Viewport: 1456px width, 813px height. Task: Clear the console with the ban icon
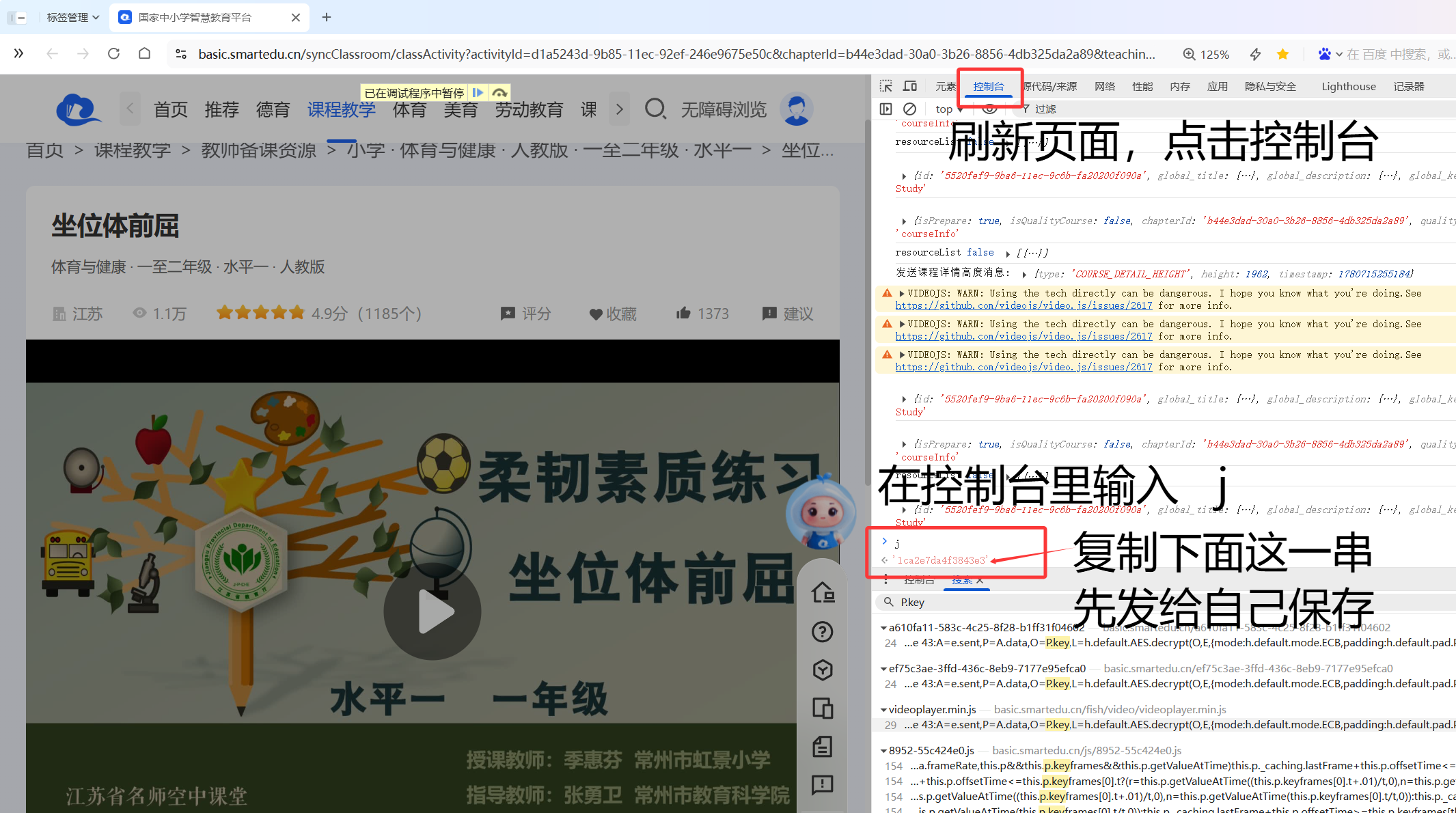click(x=909, y=109)
